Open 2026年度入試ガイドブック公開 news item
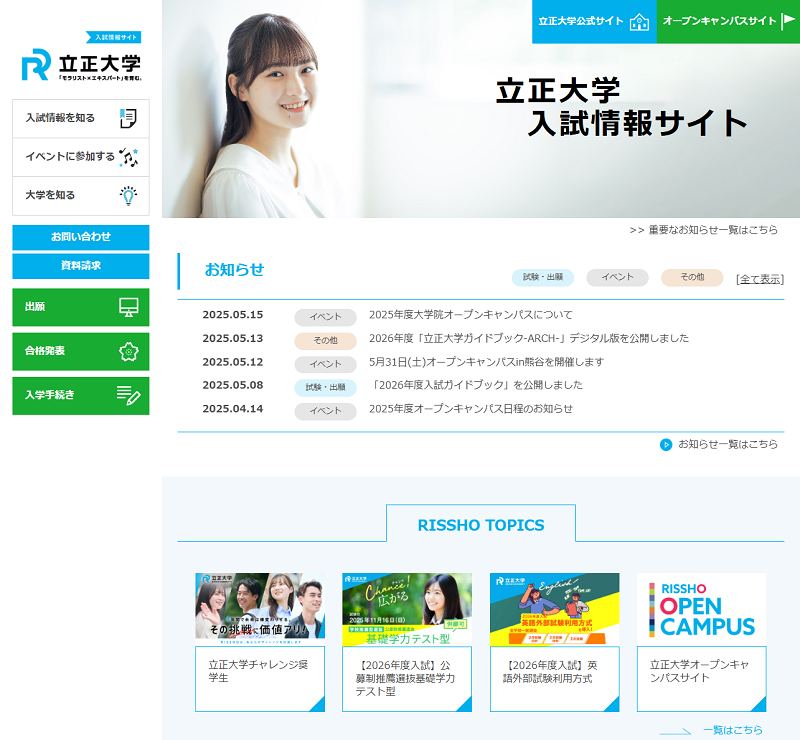The height and width of the screenshot is (740, 800). pos(476,385)
